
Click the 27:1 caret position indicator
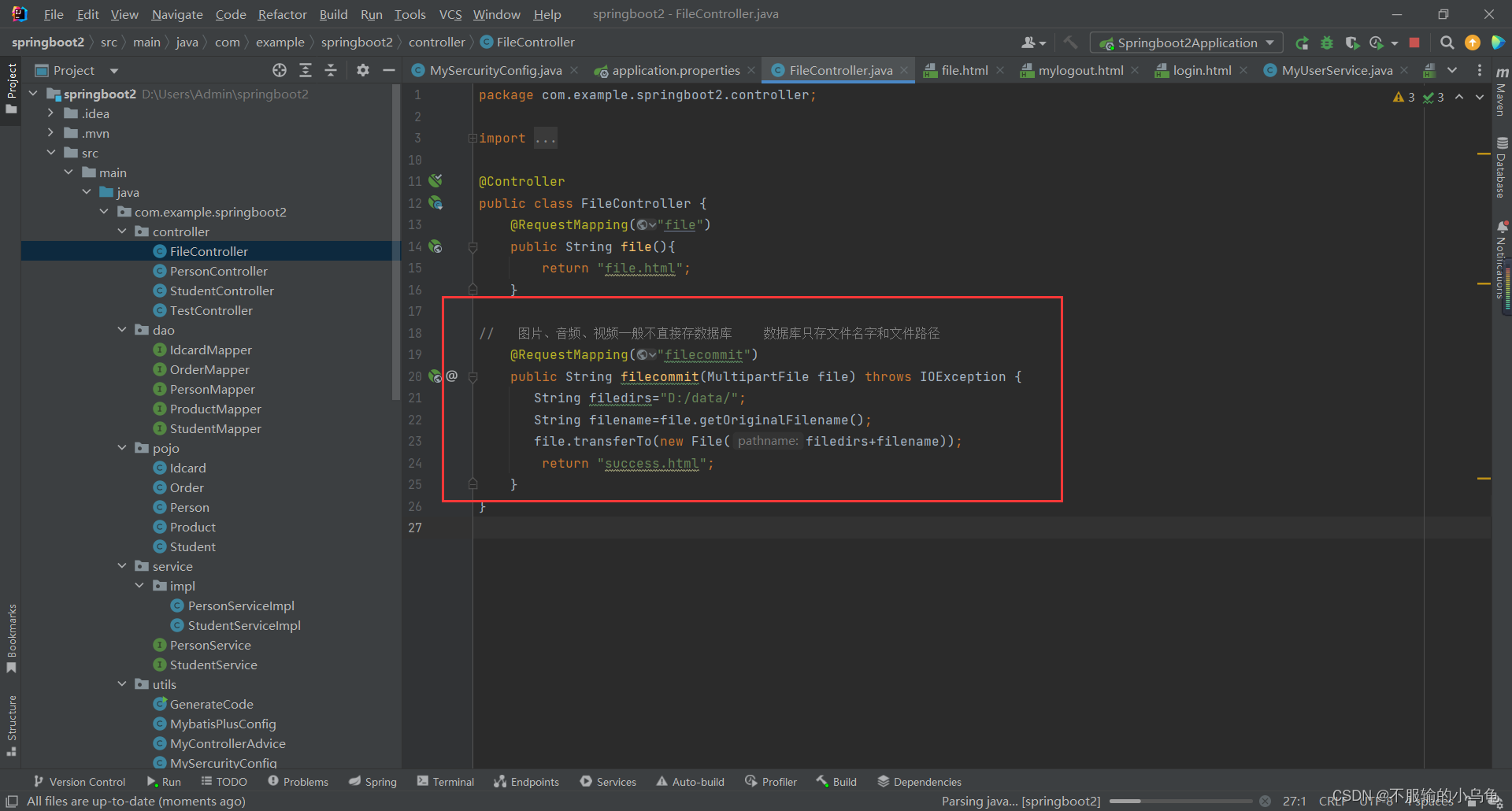(1295, 802)
